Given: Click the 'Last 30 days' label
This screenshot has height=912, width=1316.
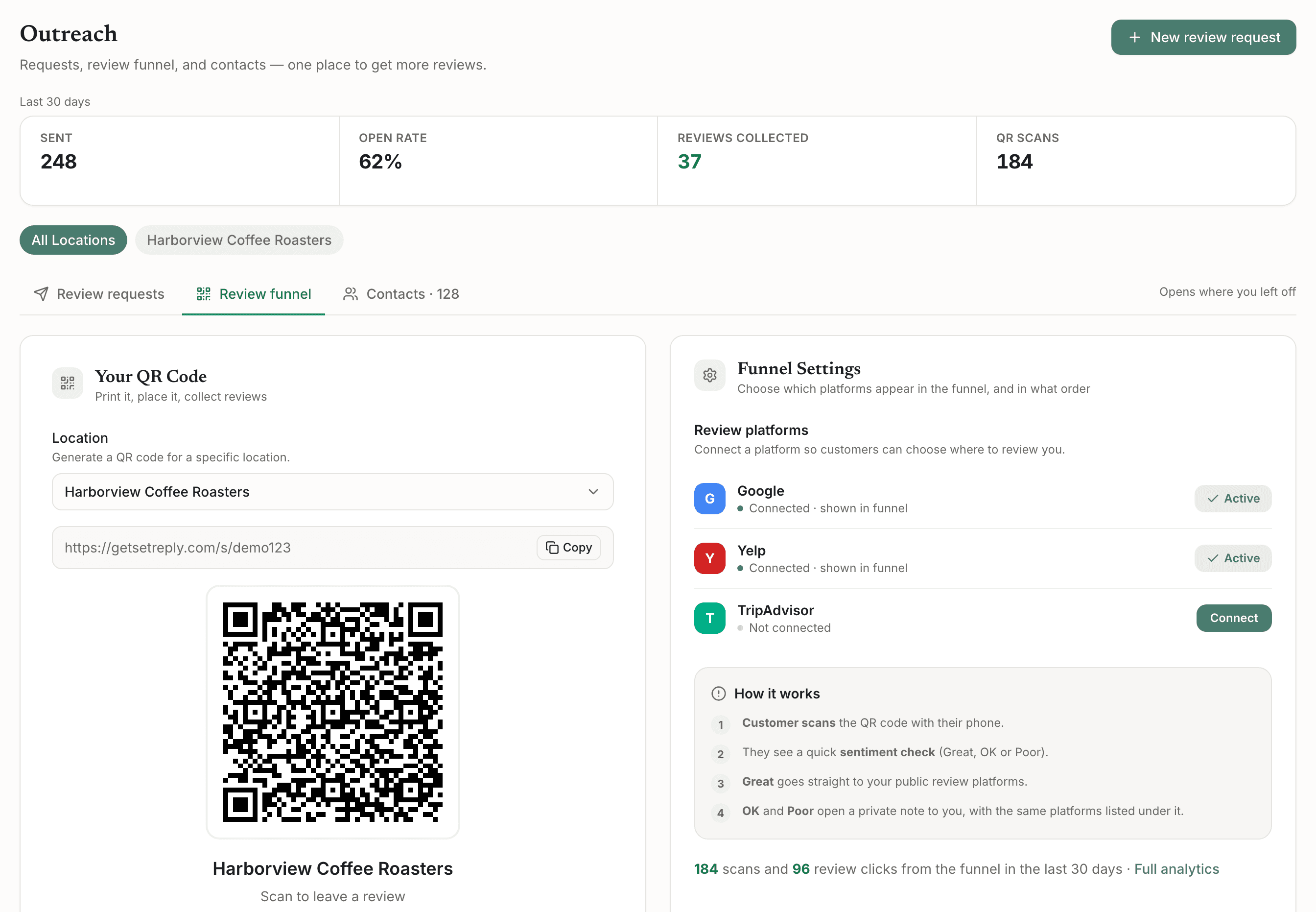Looking at the screenshot, I should click(x=55, y=101).
